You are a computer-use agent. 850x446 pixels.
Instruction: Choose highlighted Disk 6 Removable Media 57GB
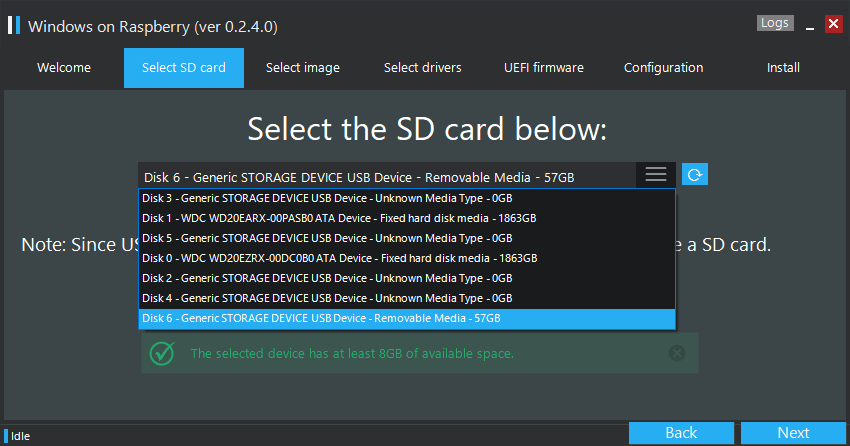[407, 319]
